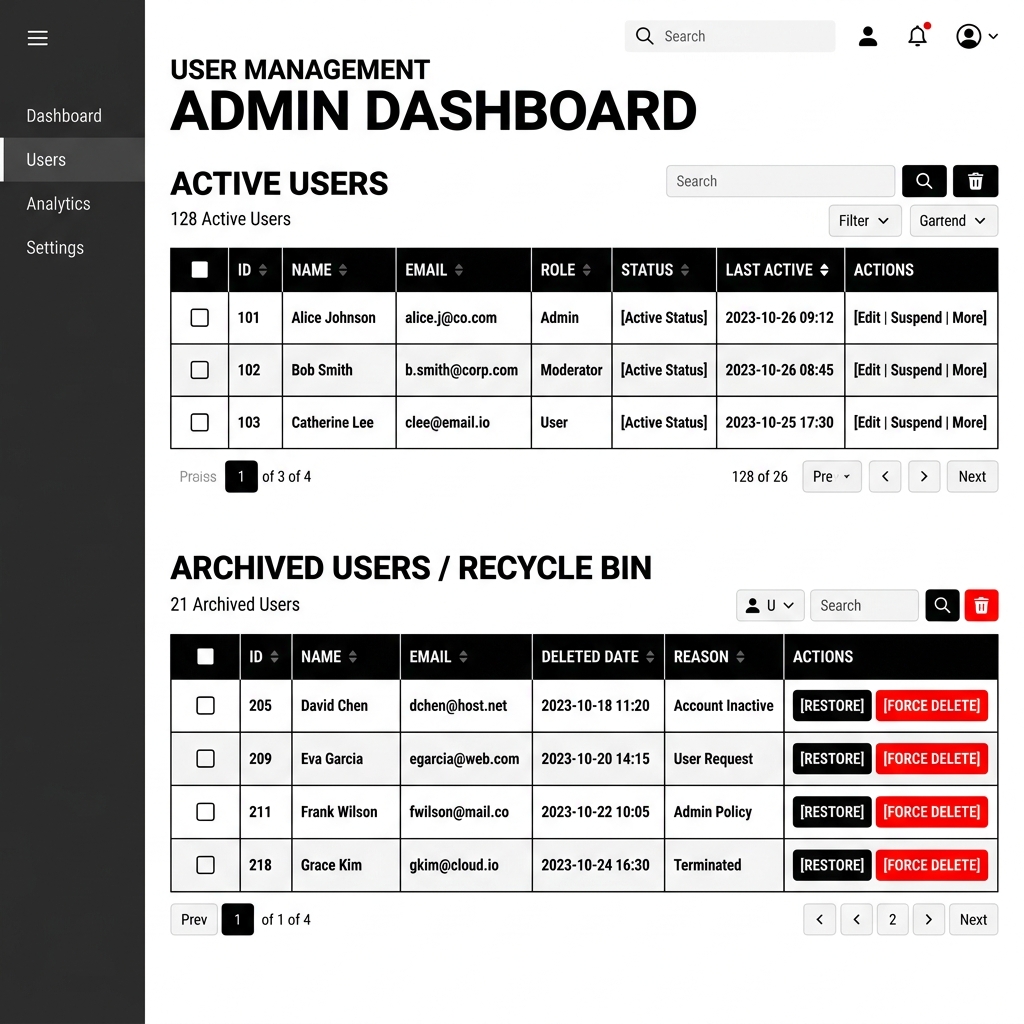Go to next page arrow in active users
The image size is (1024, 1024).
point(923,476)
